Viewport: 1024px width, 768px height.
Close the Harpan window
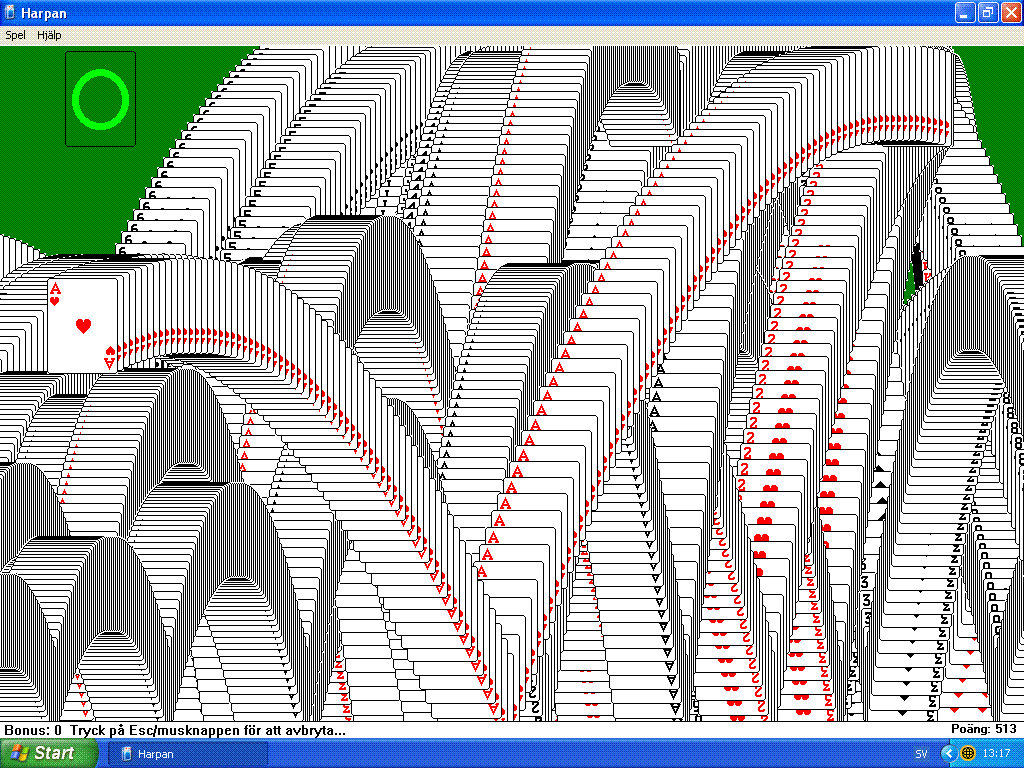[x=1009, y=12]
